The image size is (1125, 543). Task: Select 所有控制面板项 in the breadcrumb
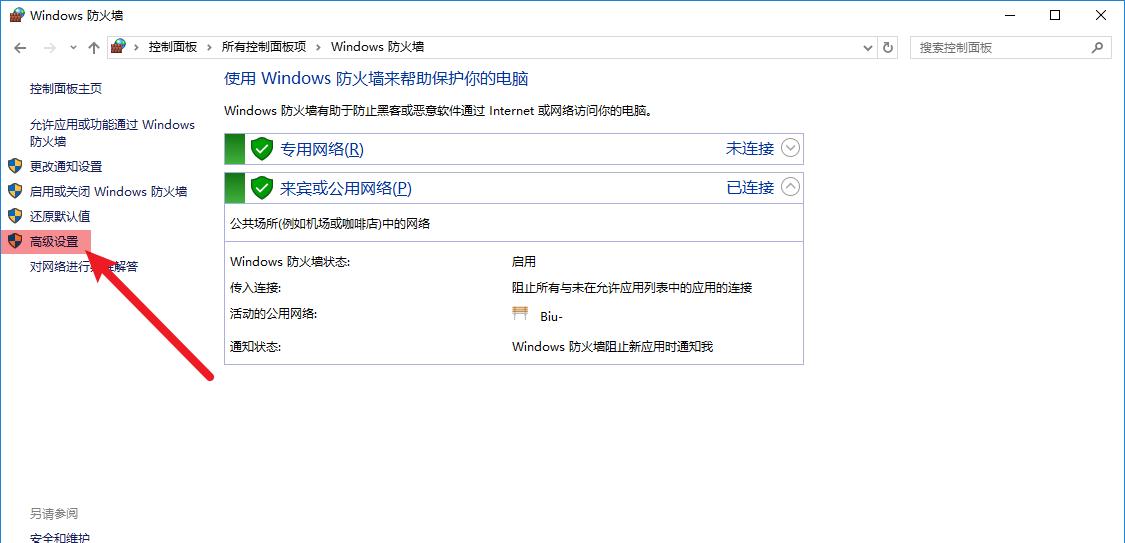click(x=264, y=47)
